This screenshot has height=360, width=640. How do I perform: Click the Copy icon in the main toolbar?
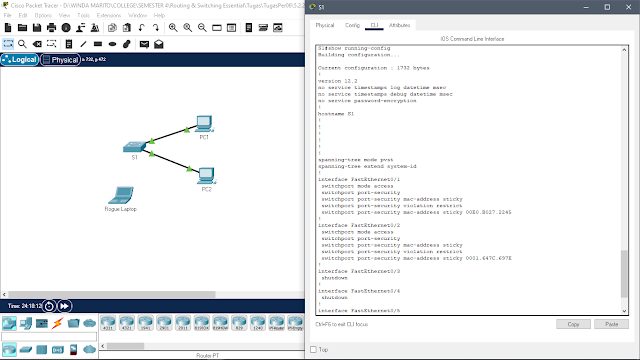(112, 28)
